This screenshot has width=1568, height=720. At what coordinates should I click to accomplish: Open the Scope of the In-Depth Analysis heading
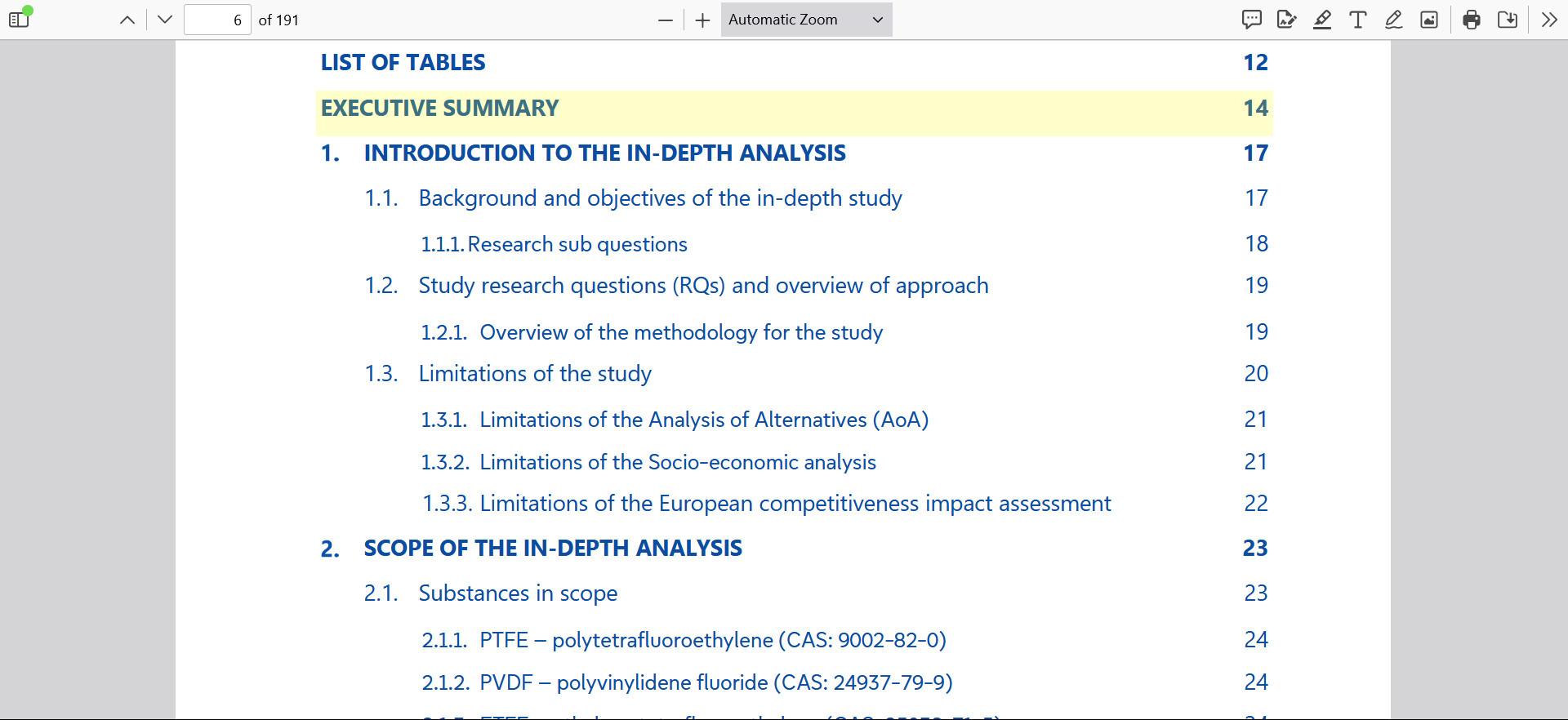[552, 548]
